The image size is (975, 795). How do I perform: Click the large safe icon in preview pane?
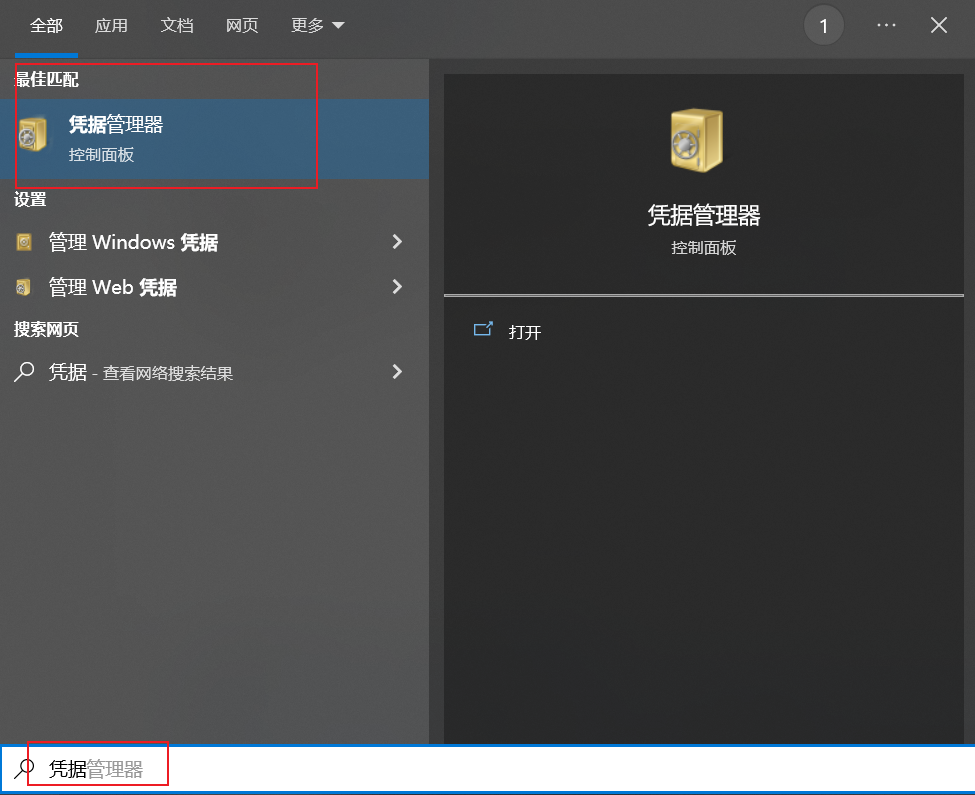pyautogui.click(x=696, y=140)
